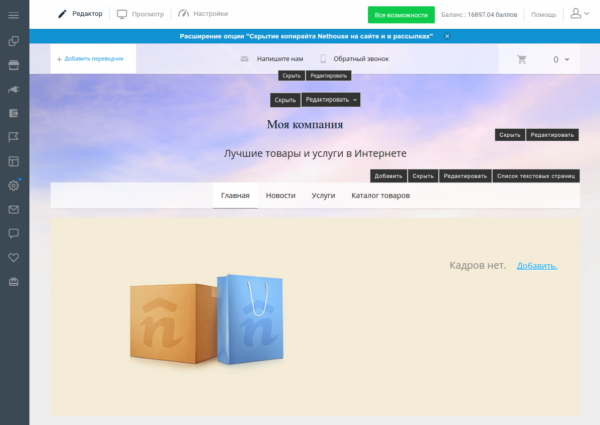The height and width of the screenshot is (425, 600).
Task: Hide the slogan block under company name
Action: pos(509,135)
